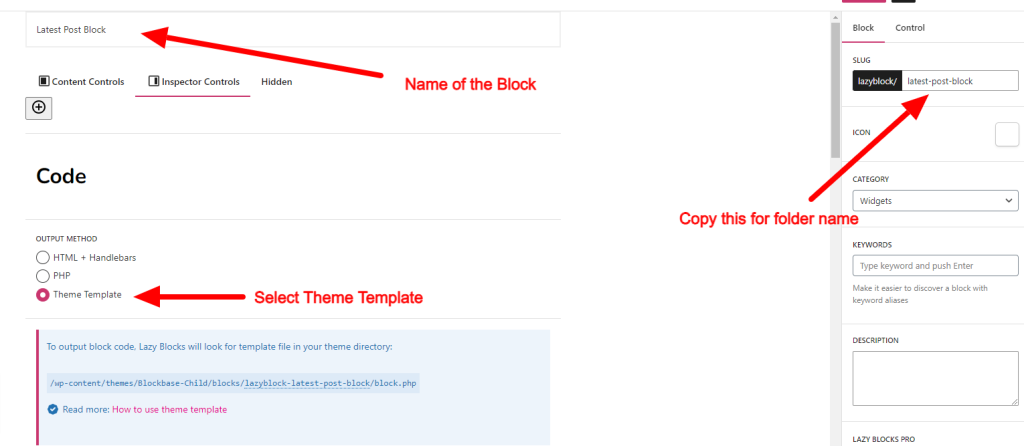Viewport: 1024px width, 446px height.
Task: Open the Control tab in sidebar
Action: [x=910, y=28]
